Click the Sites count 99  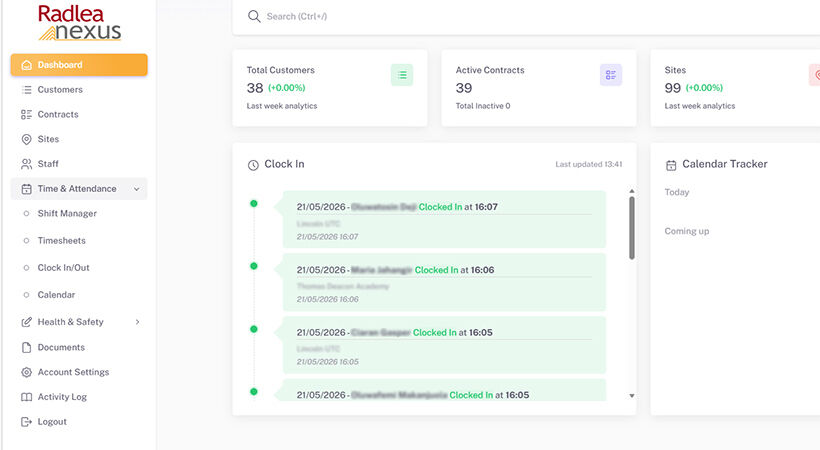click(x=673, y=88)
